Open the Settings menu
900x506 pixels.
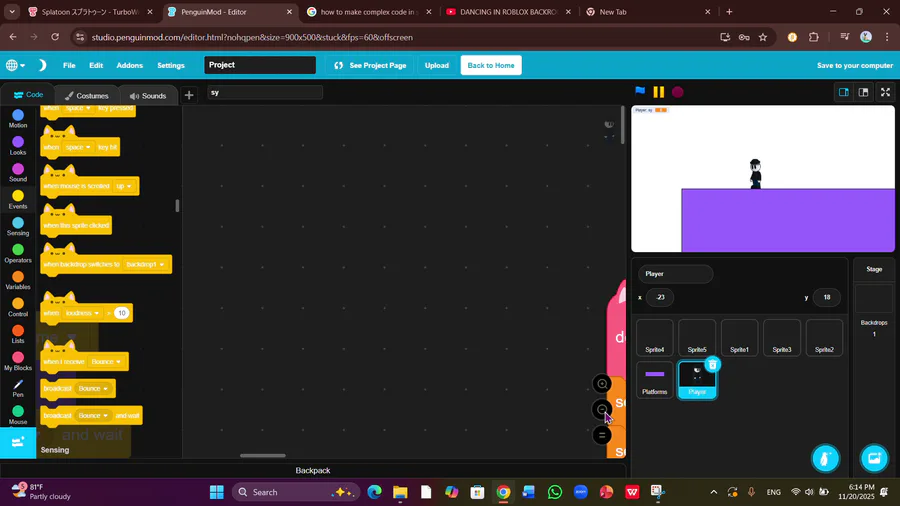(171, 65)
